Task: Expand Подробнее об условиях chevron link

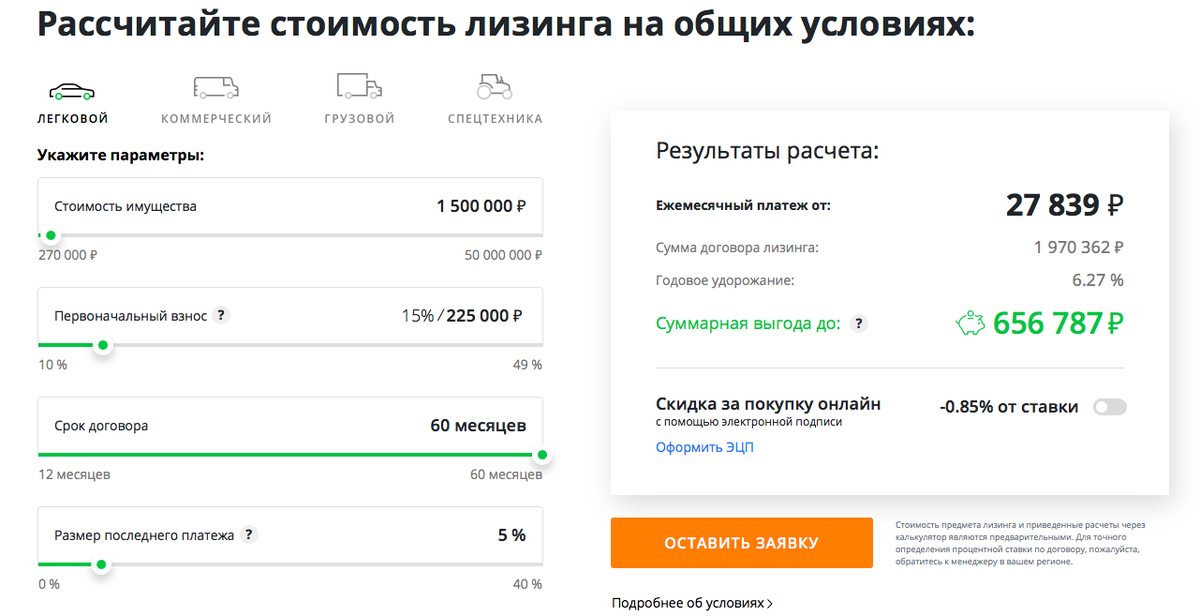Action: point(692,603)
